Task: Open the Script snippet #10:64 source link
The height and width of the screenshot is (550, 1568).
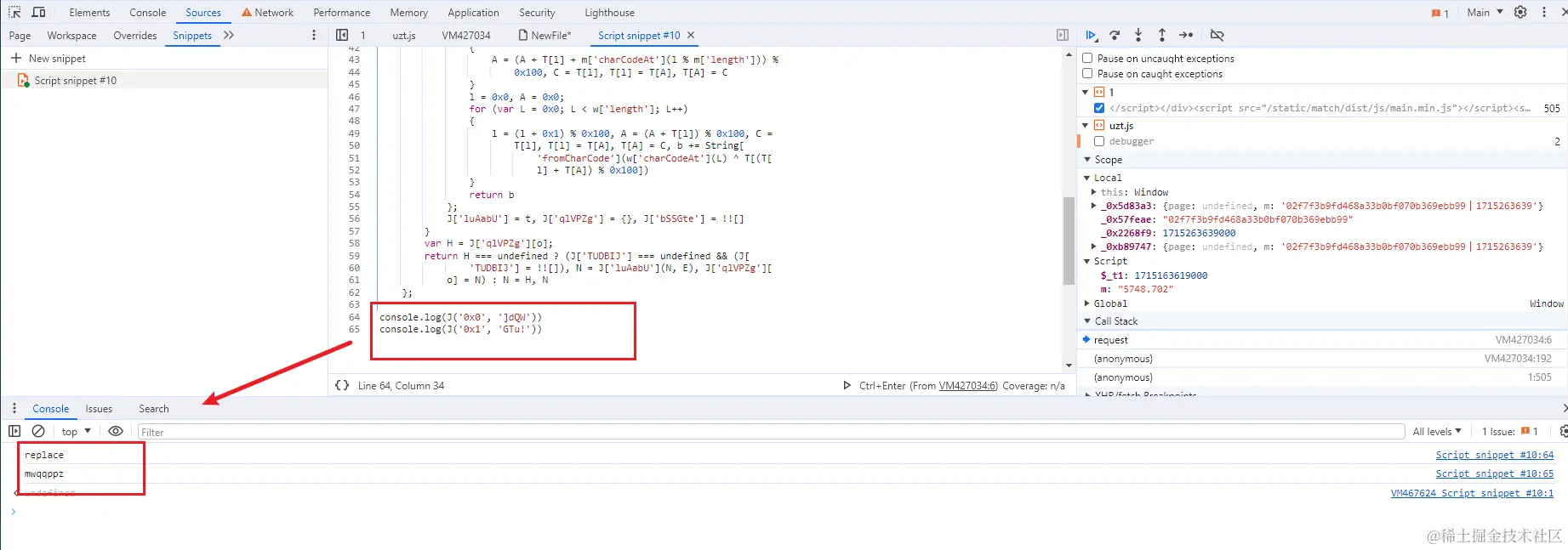Action: (x=1494, y=455)
